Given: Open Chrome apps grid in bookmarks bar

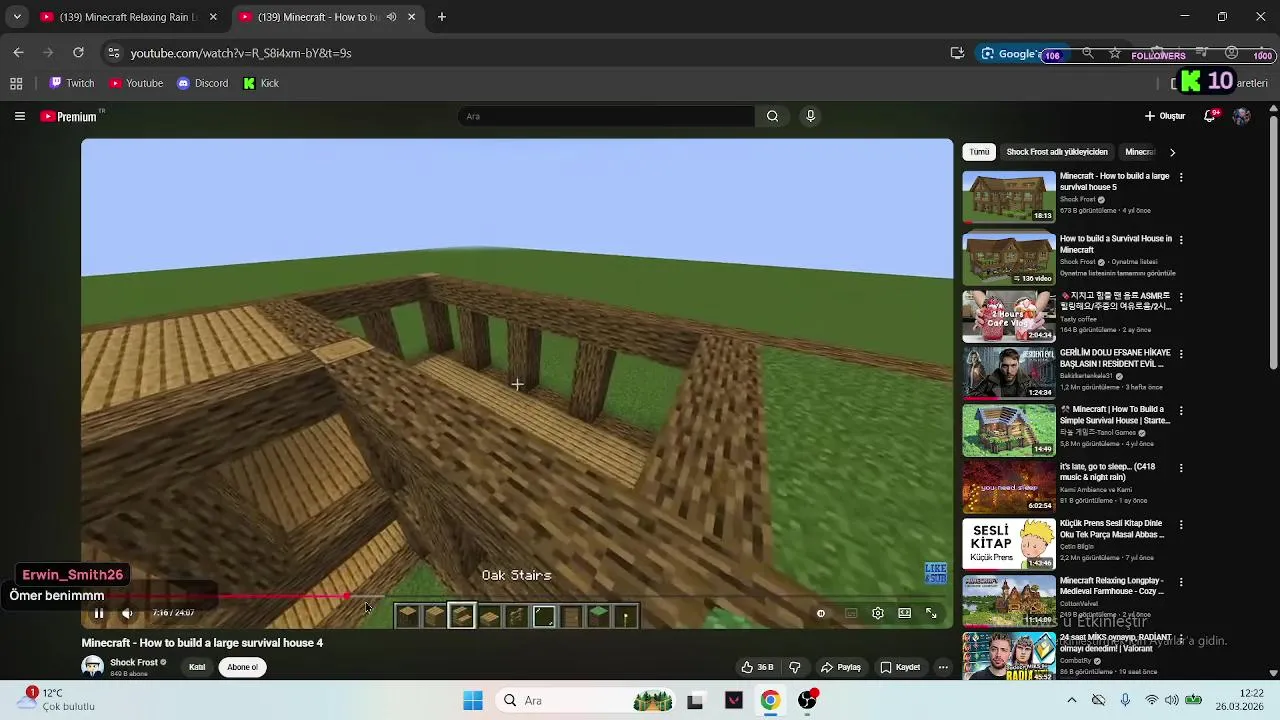Looking at the screenshot, I should click(x=16, y=84).
